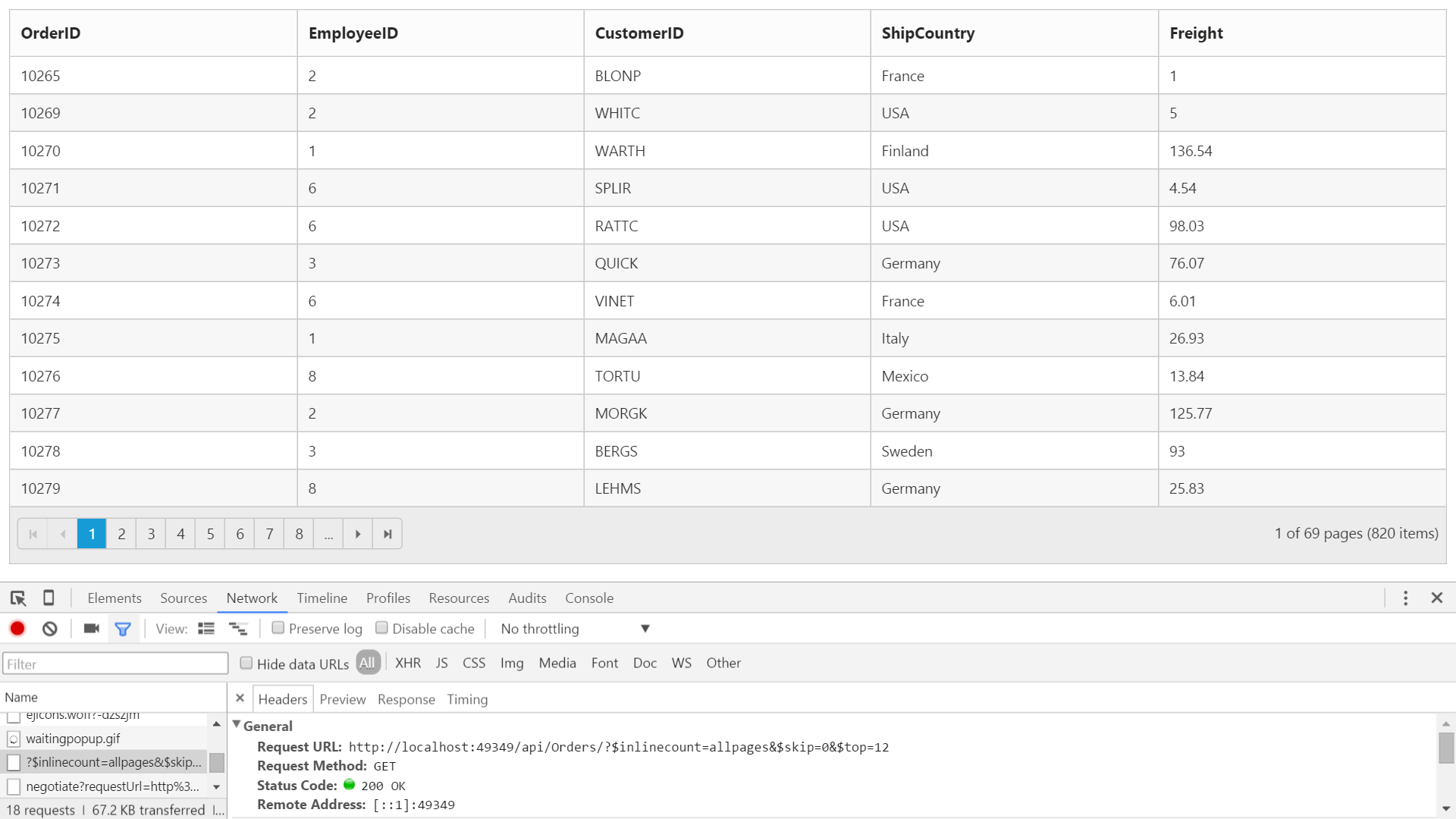Toggle Hide data URLs checkbox
The width and height of the screenshot is (1456, 819).
point(246,662)
